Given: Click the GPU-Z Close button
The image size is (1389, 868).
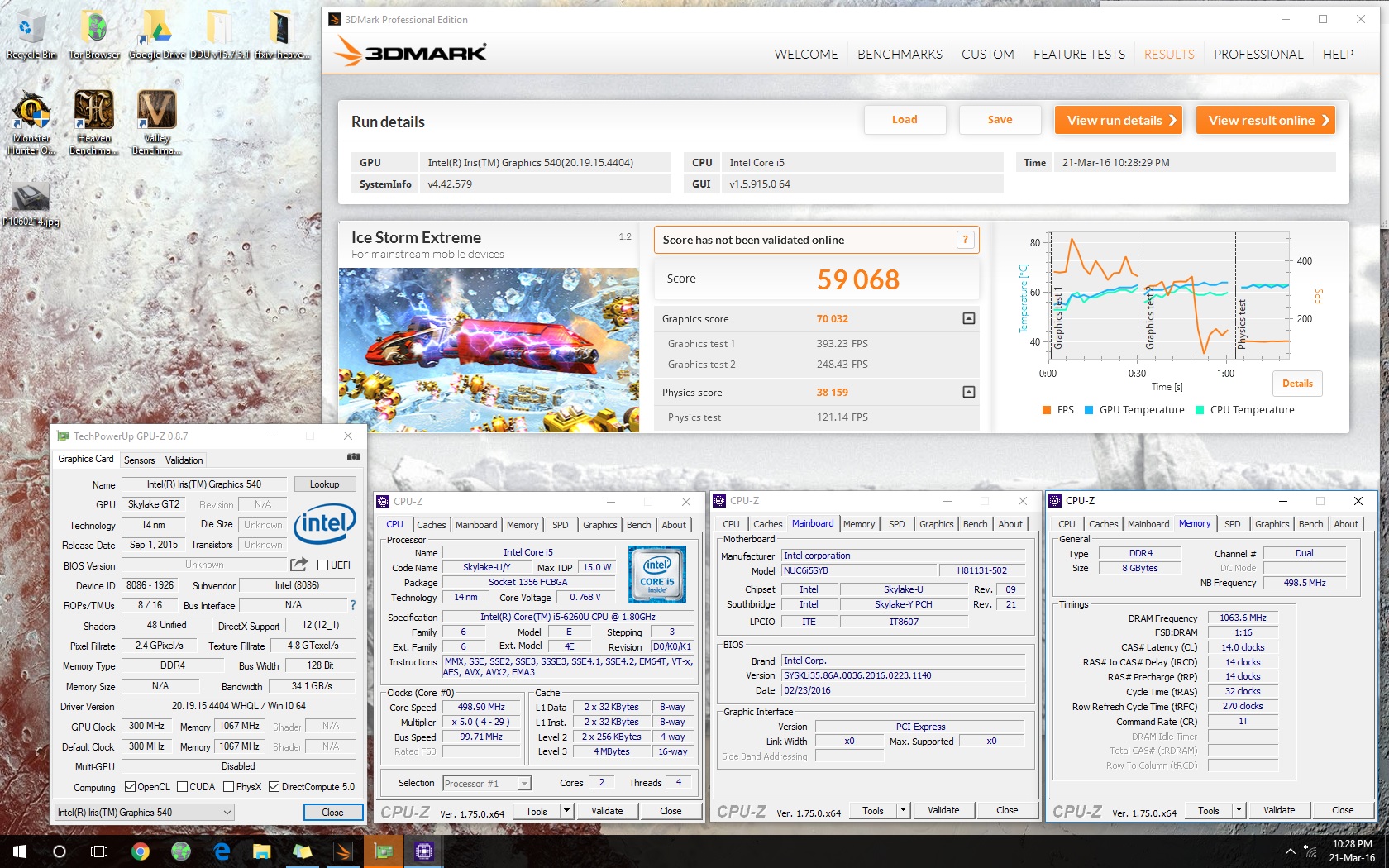Looking at the screenshot, I should (x=332, y=813).
